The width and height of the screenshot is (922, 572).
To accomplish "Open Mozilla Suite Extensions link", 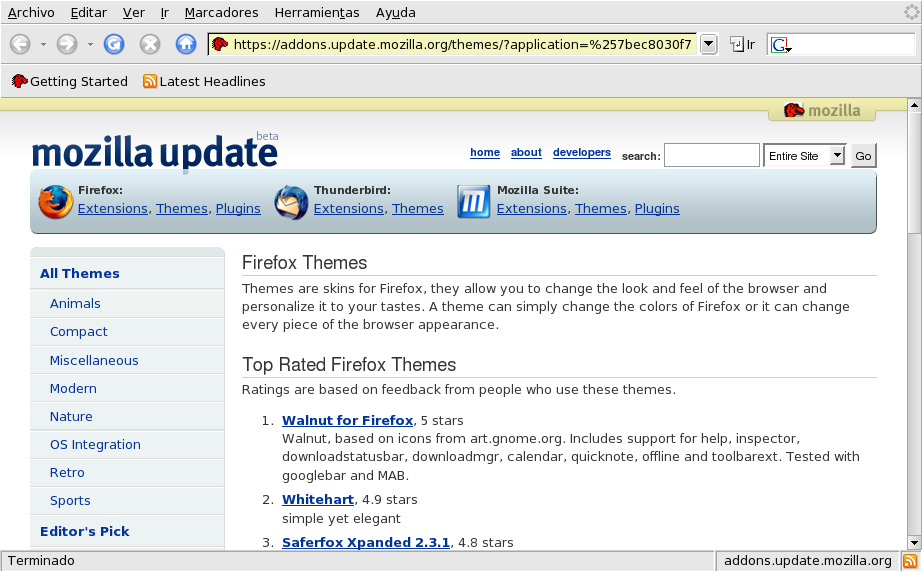I will point(532,209).
